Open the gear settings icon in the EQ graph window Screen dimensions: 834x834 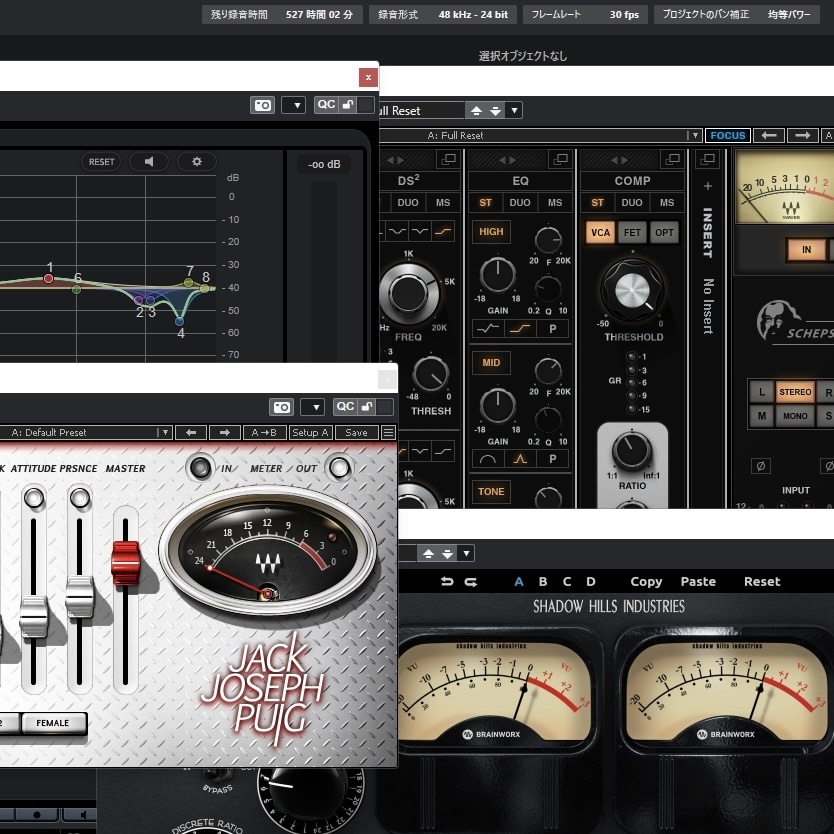[x=197, y=161]
